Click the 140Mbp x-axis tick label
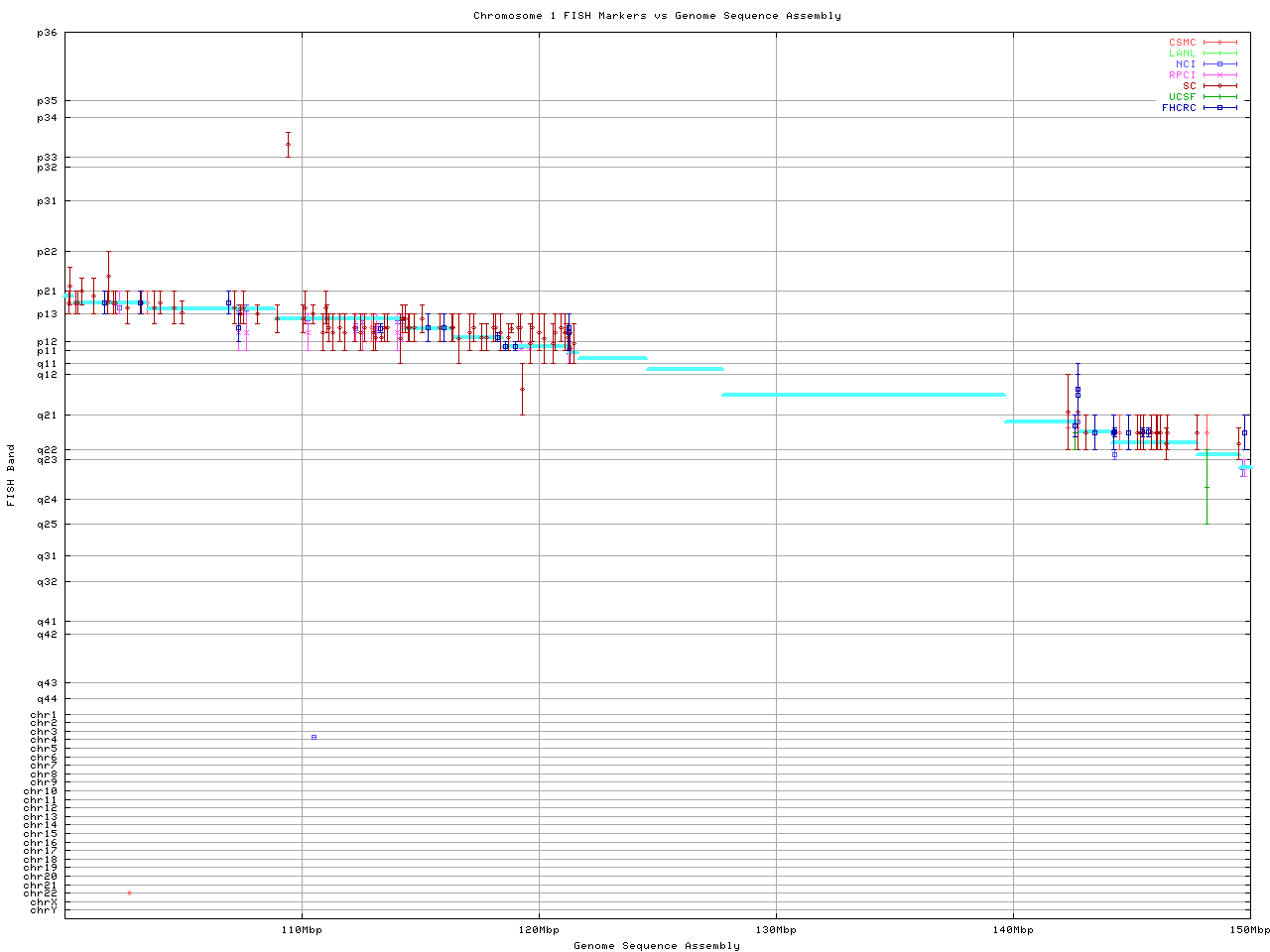 (x=1013, y=930)
